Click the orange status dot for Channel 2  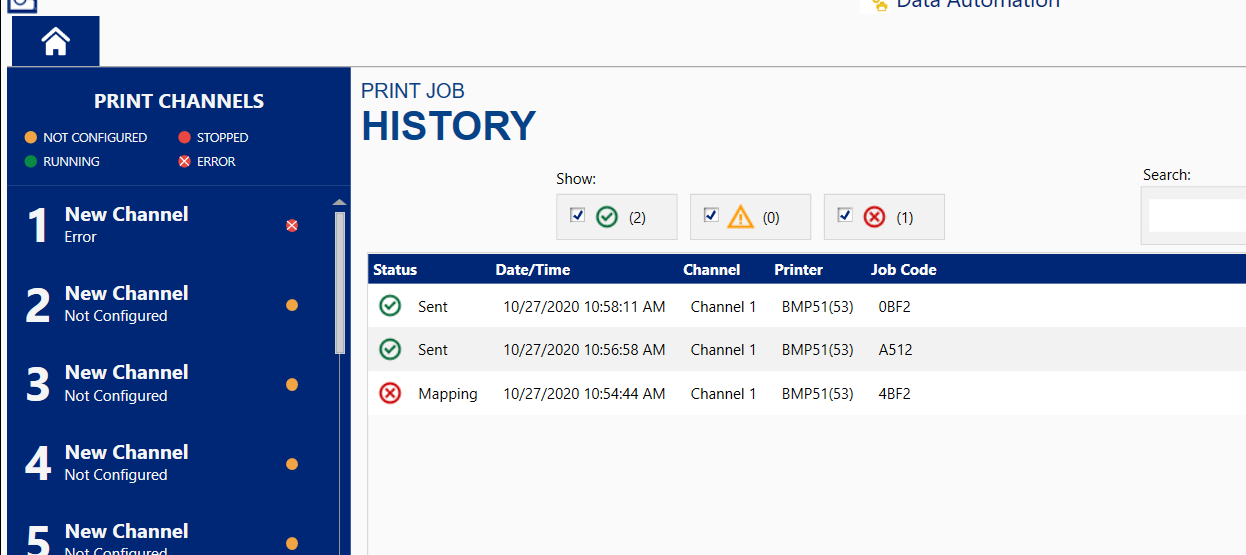click(x=292, y=305)
